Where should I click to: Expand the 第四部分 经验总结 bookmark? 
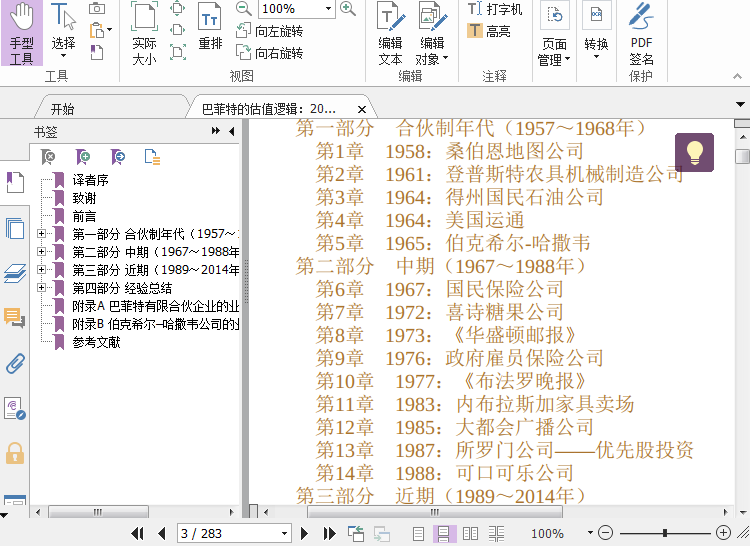coord(42,288)
